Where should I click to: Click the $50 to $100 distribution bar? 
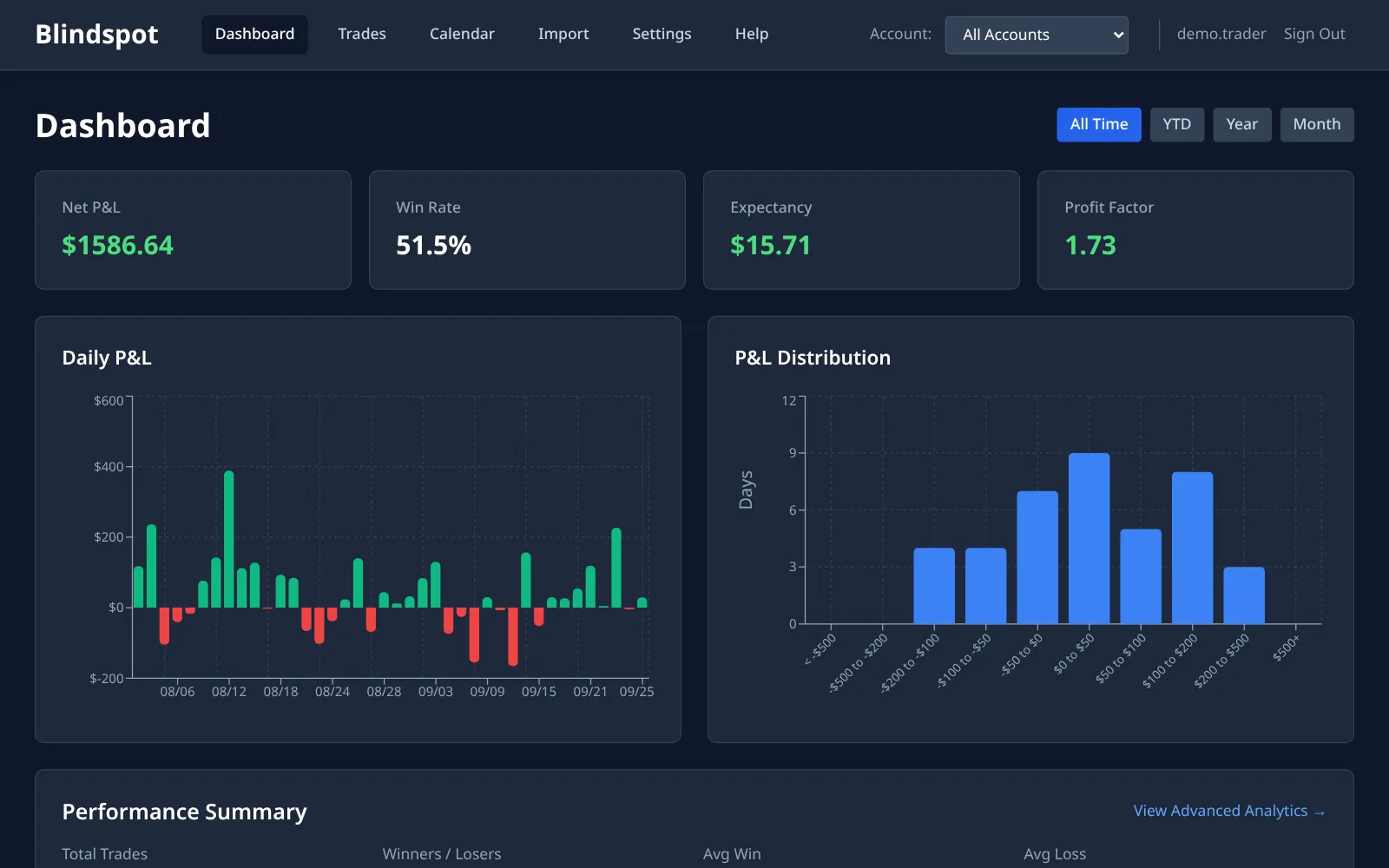point(1141,576)
